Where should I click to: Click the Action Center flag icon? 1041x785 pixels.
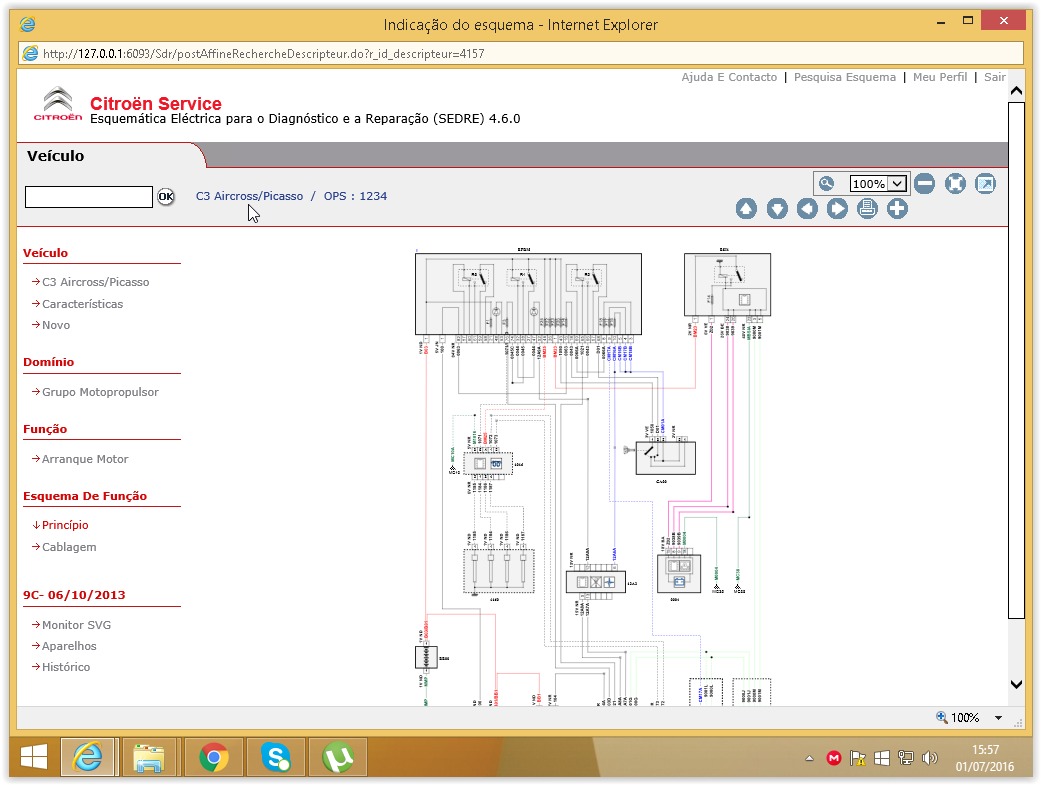[x=858, y=758]
